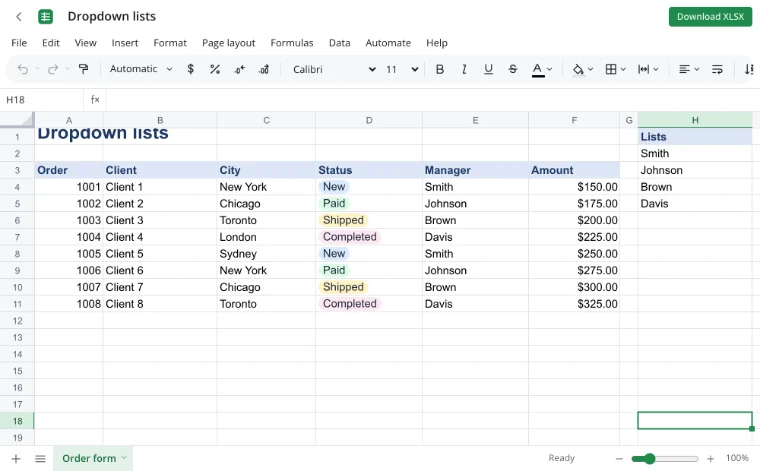Zoom out with the minus button

(x=619, y=458)
